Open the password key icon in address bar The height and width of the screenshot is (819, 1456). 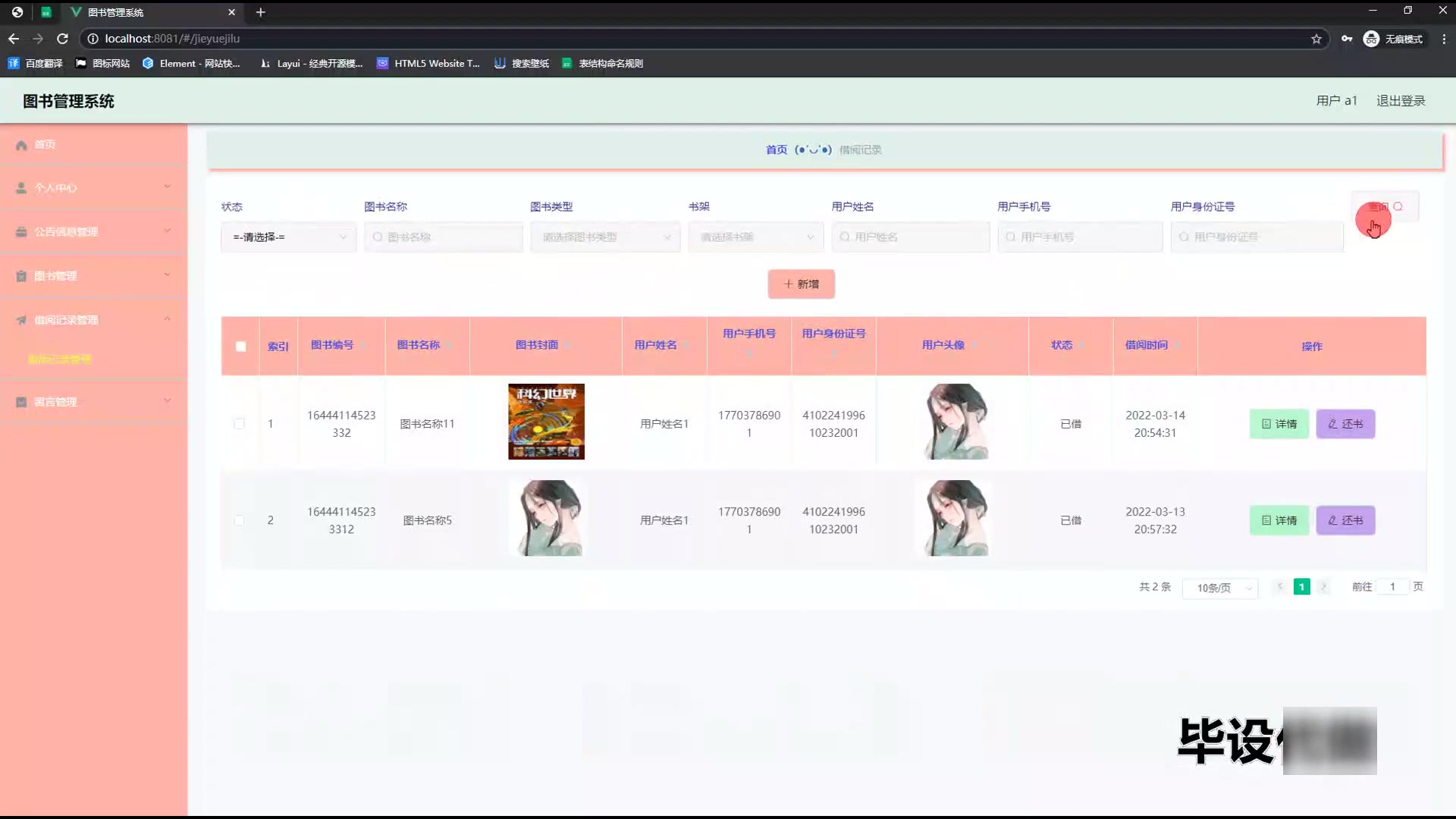point(1347,39)
